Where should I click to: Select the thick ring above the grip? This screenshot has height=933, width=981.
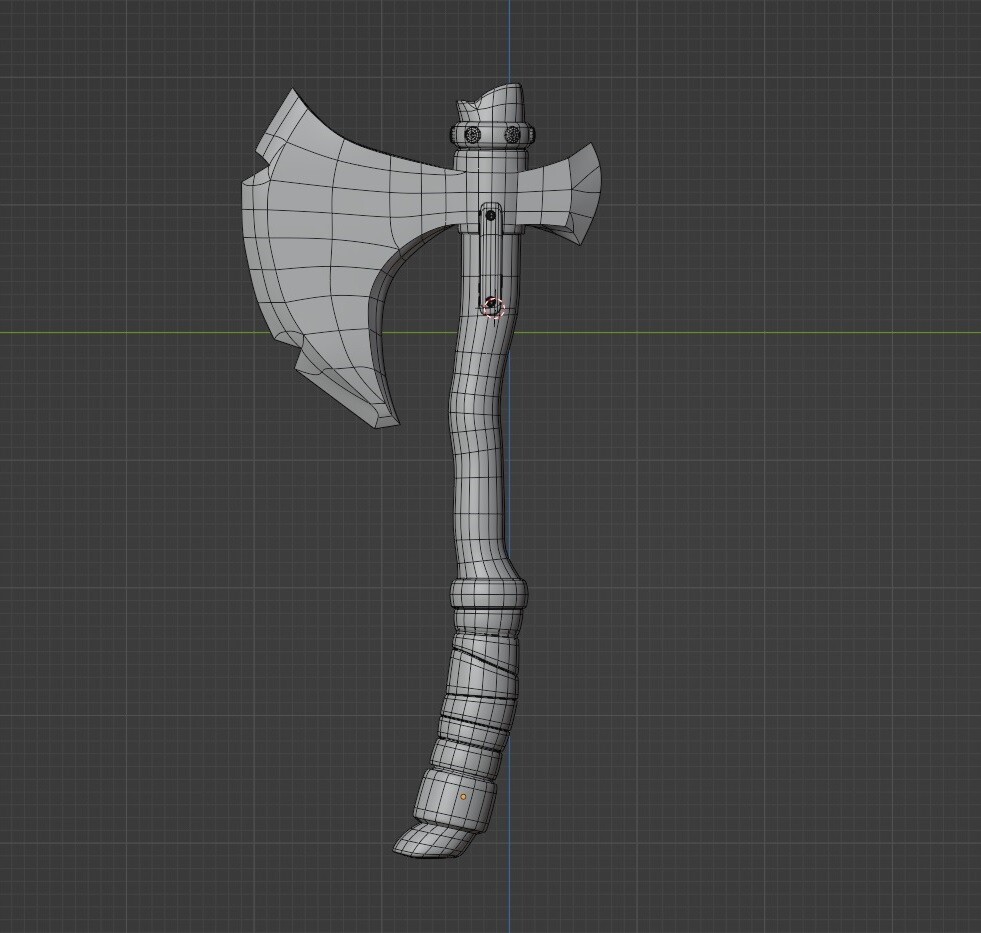click(x=488, y=593)
